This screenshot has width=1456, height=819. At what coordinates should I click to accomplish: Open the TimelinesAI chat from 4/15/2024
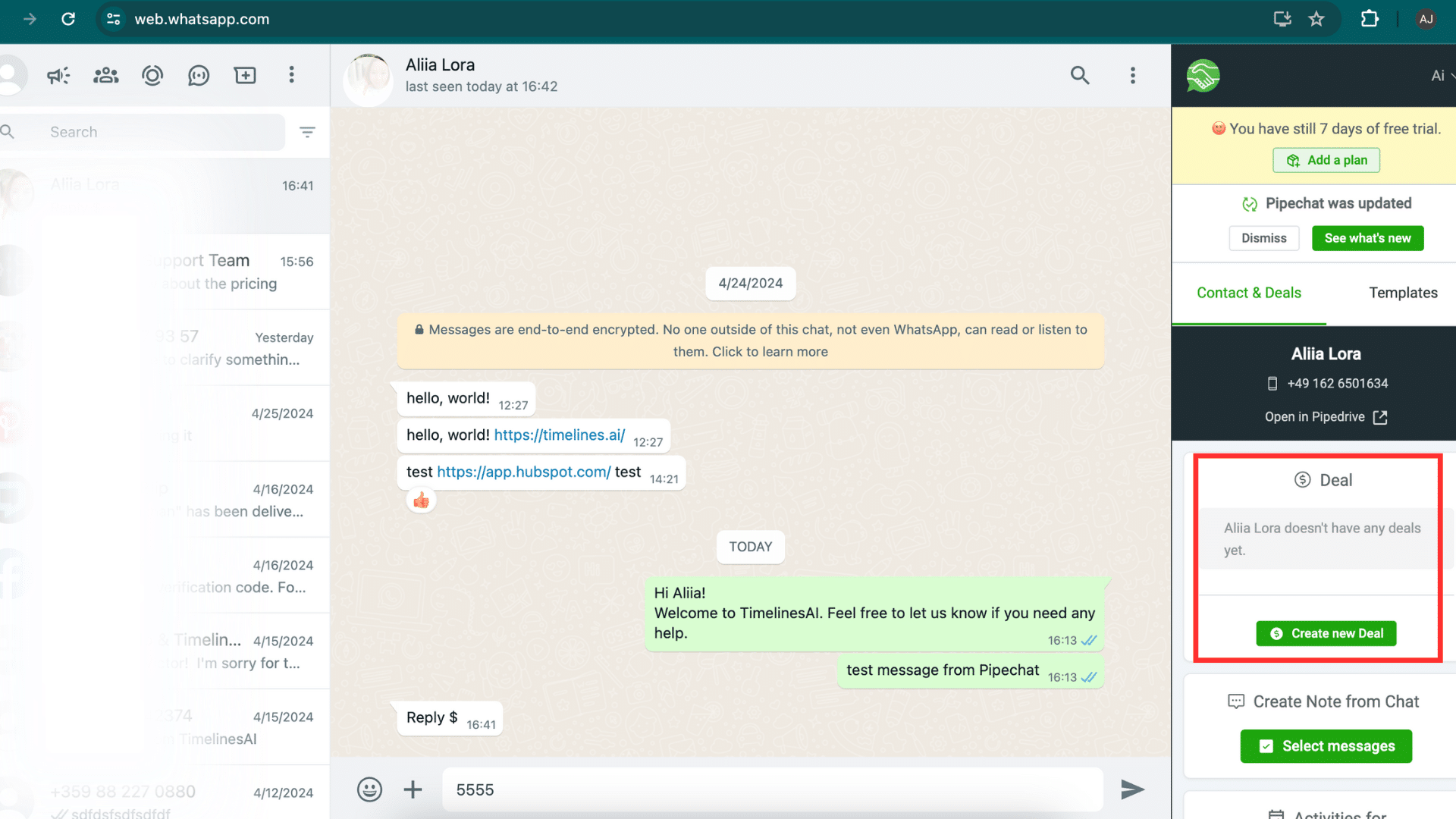tap(165, 726)
